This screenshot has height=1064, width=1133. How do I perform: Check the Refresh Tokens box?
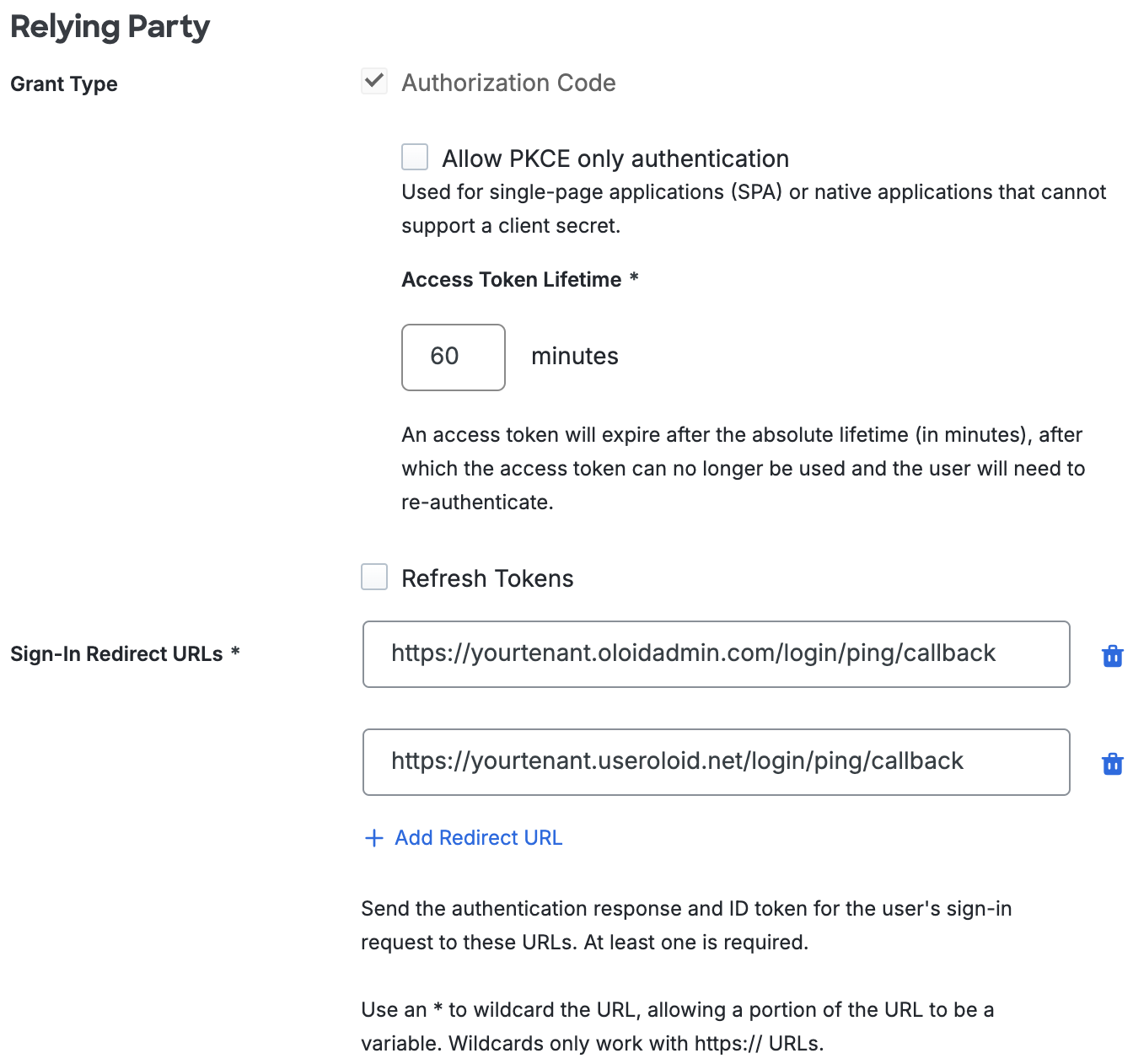[373, 577]
